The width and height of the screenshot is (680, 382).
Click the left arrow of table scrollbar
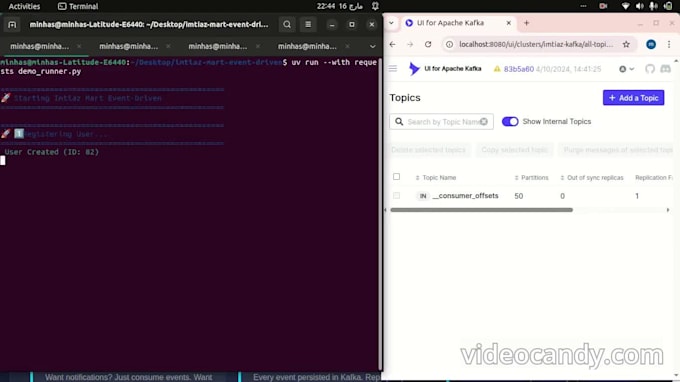[386, 210]
